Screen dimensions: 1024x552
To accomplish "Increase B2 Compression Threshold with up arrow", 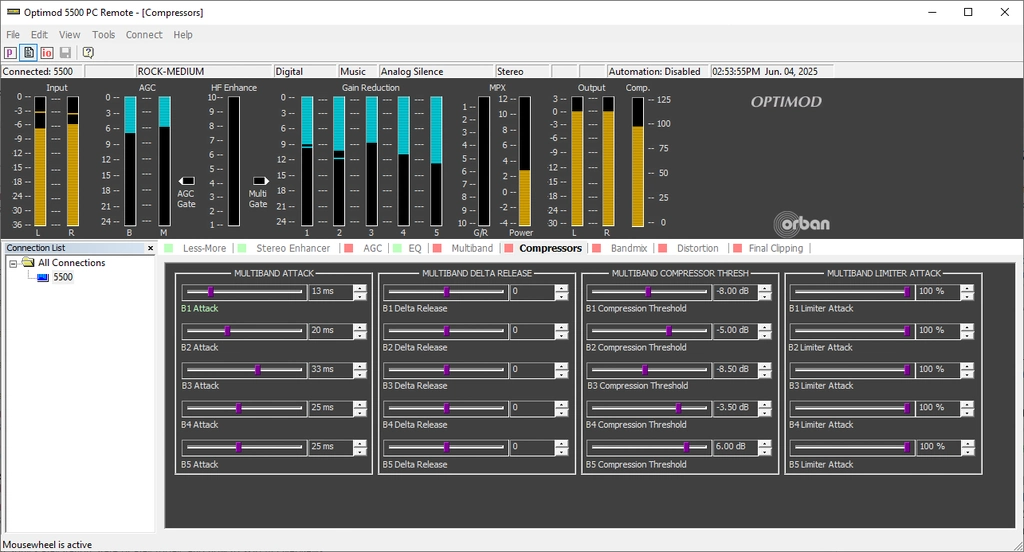I will pos(765,327).
